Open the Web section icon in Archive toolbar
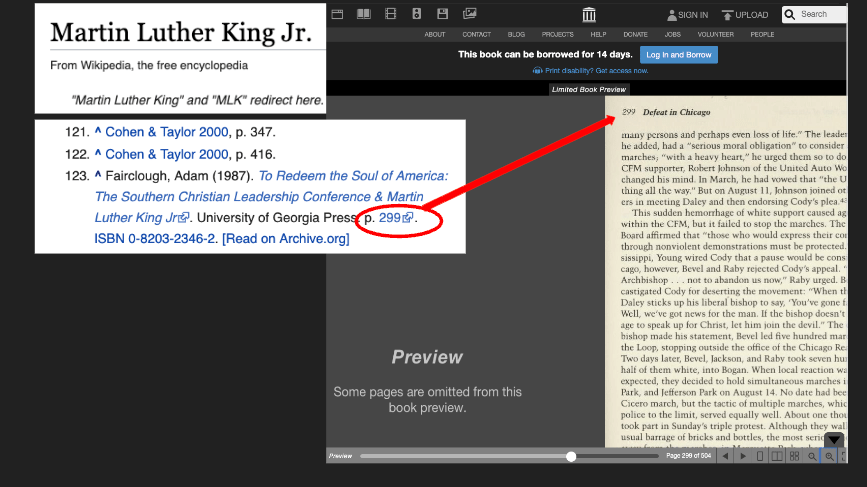This screenshot has height=487, width=867. click(x=337, y=14)
